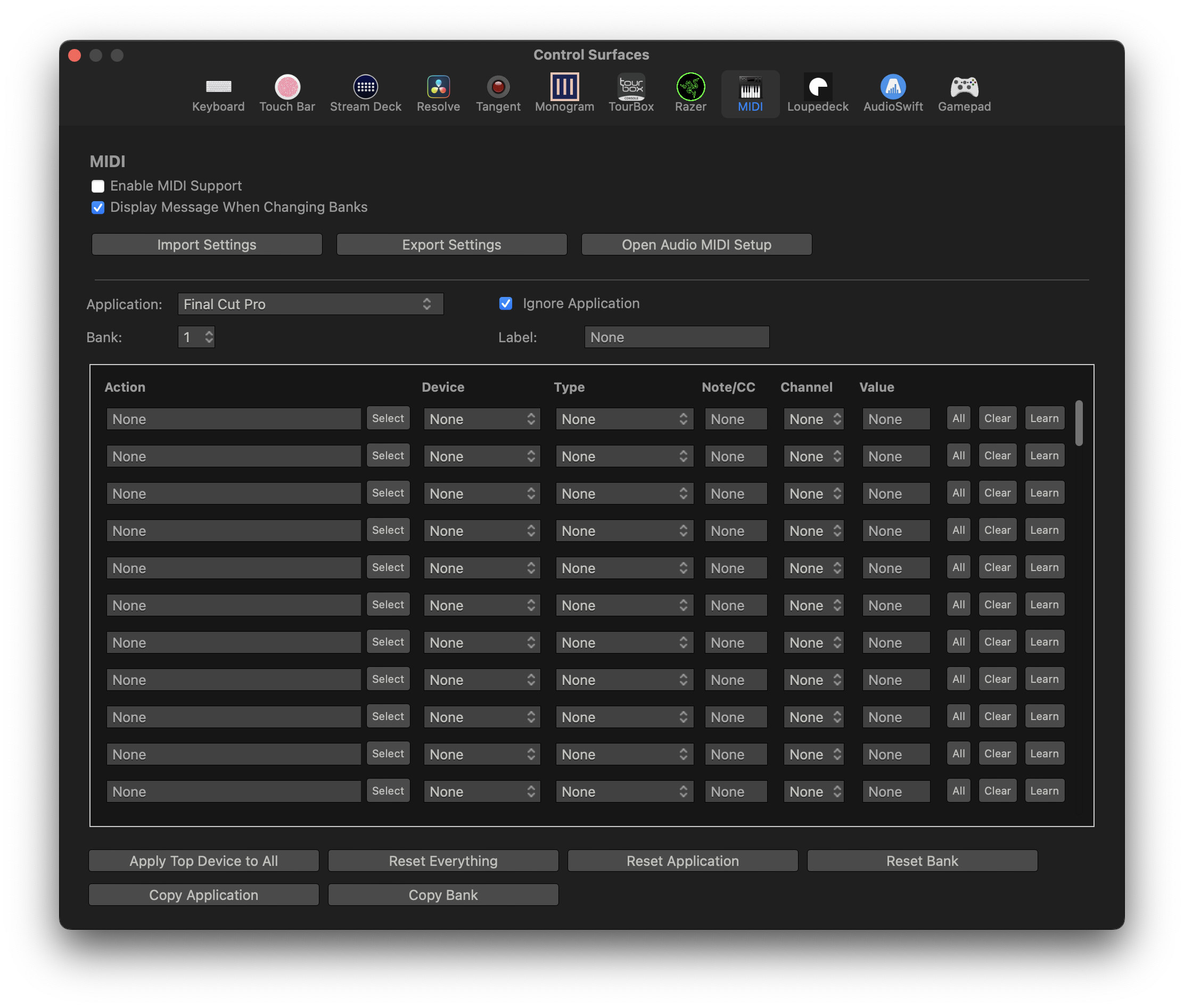1184x1008 pixels.
Task: Click Clear button in the second row
Action: tap(997, 456)
